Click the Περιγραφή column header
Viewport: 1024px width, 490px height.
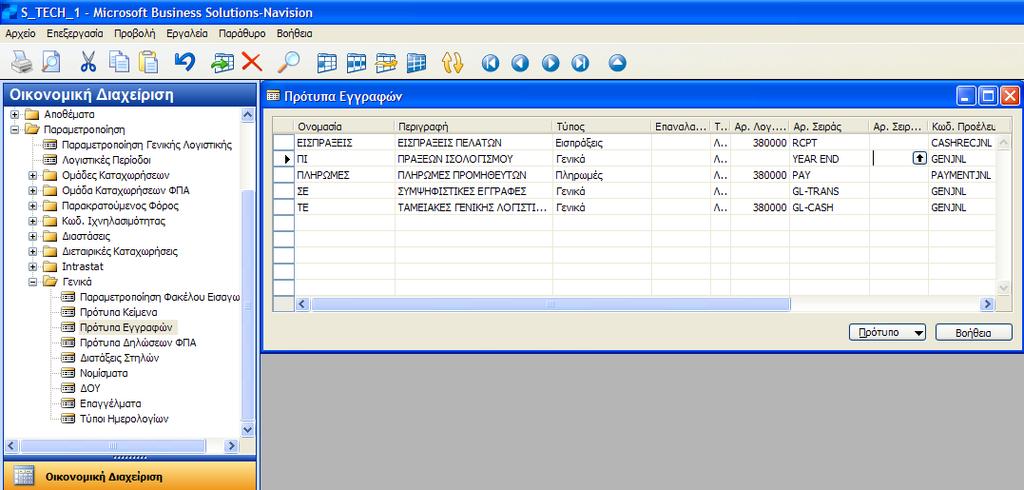pos(473,126)
